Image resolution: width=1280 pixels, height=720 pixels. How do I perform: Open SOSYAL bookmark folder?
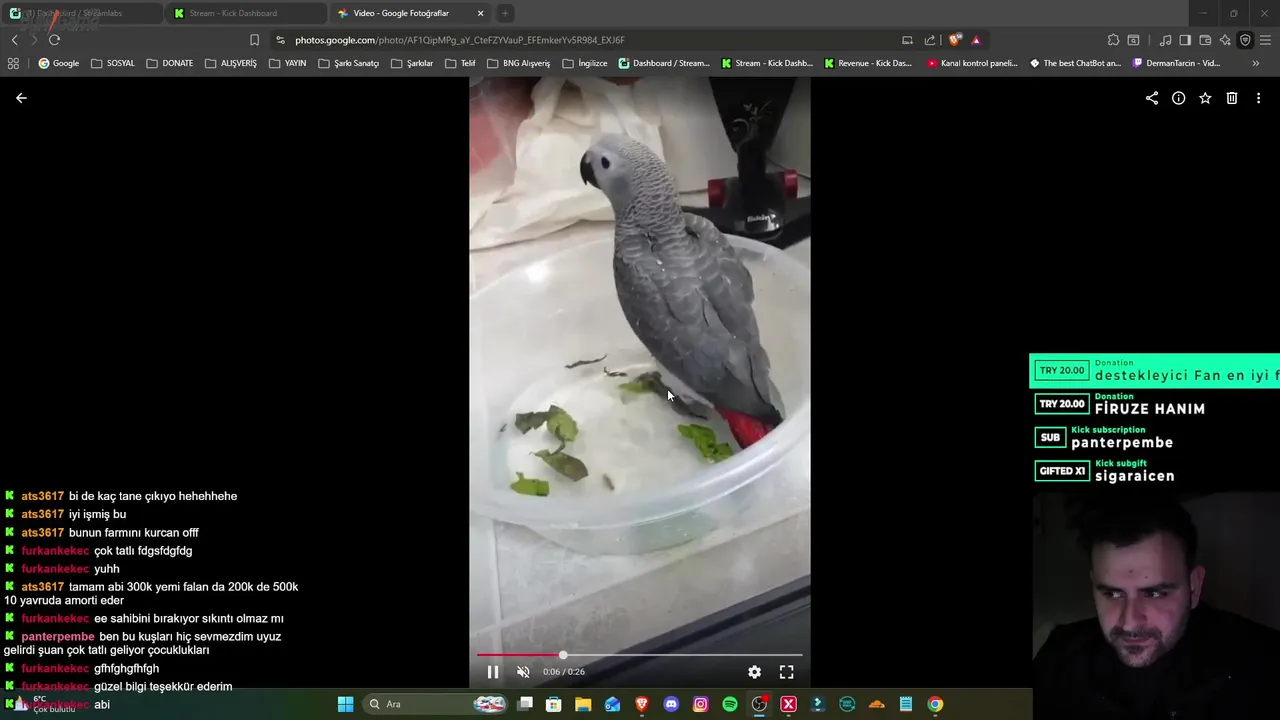click(112, 63)
